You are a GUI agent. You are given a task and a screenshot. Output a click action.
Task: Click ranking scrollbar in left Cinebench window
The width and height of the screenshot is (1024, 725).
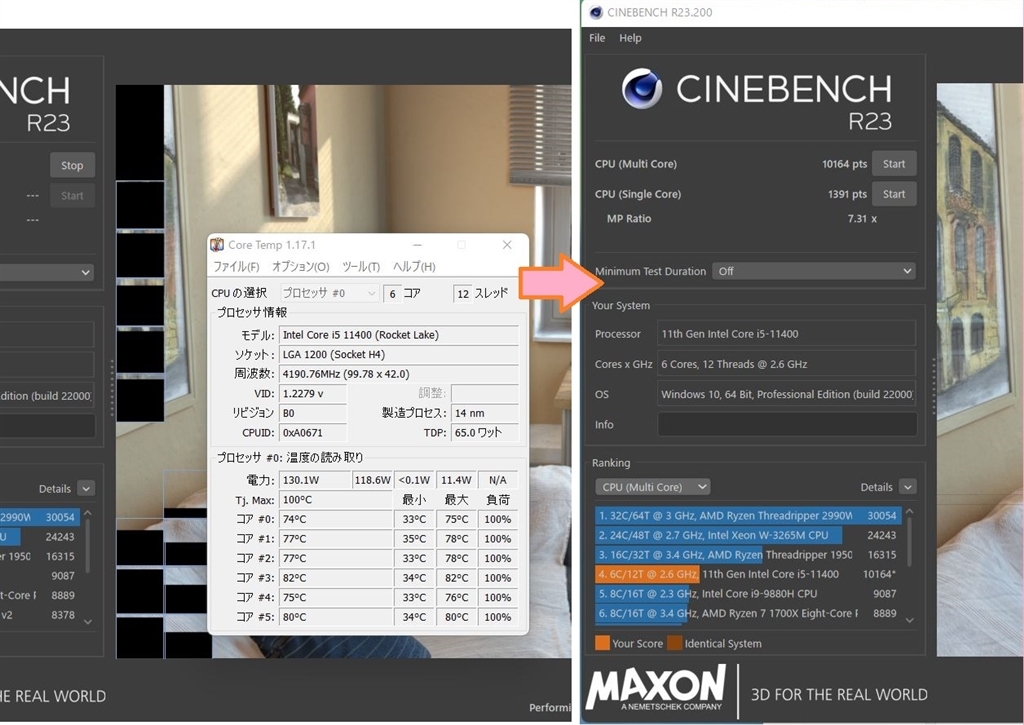[x=88, y=549]
